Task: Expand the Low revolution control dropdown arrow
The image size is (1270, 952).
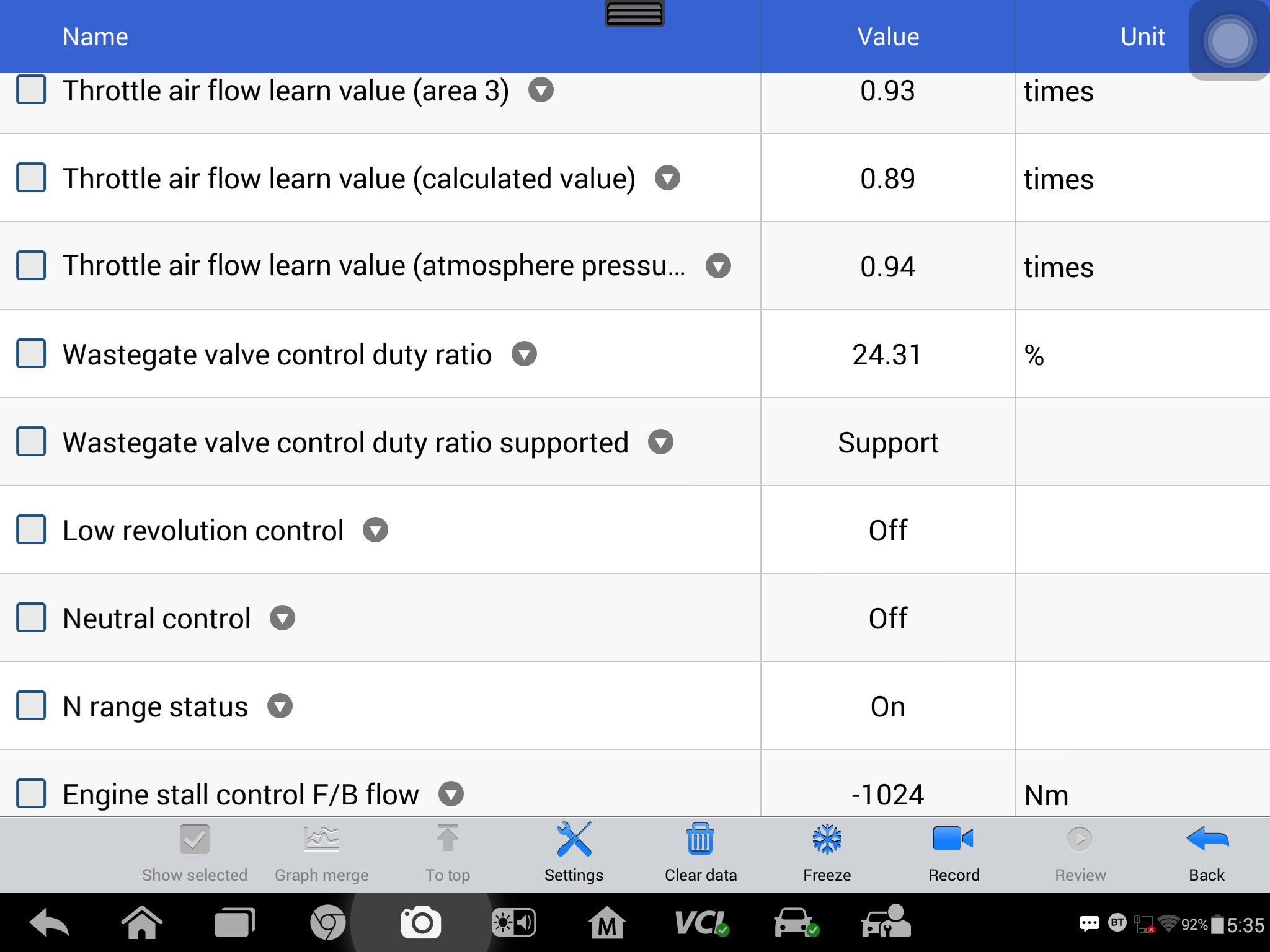Action: click(x=375, y=530)
